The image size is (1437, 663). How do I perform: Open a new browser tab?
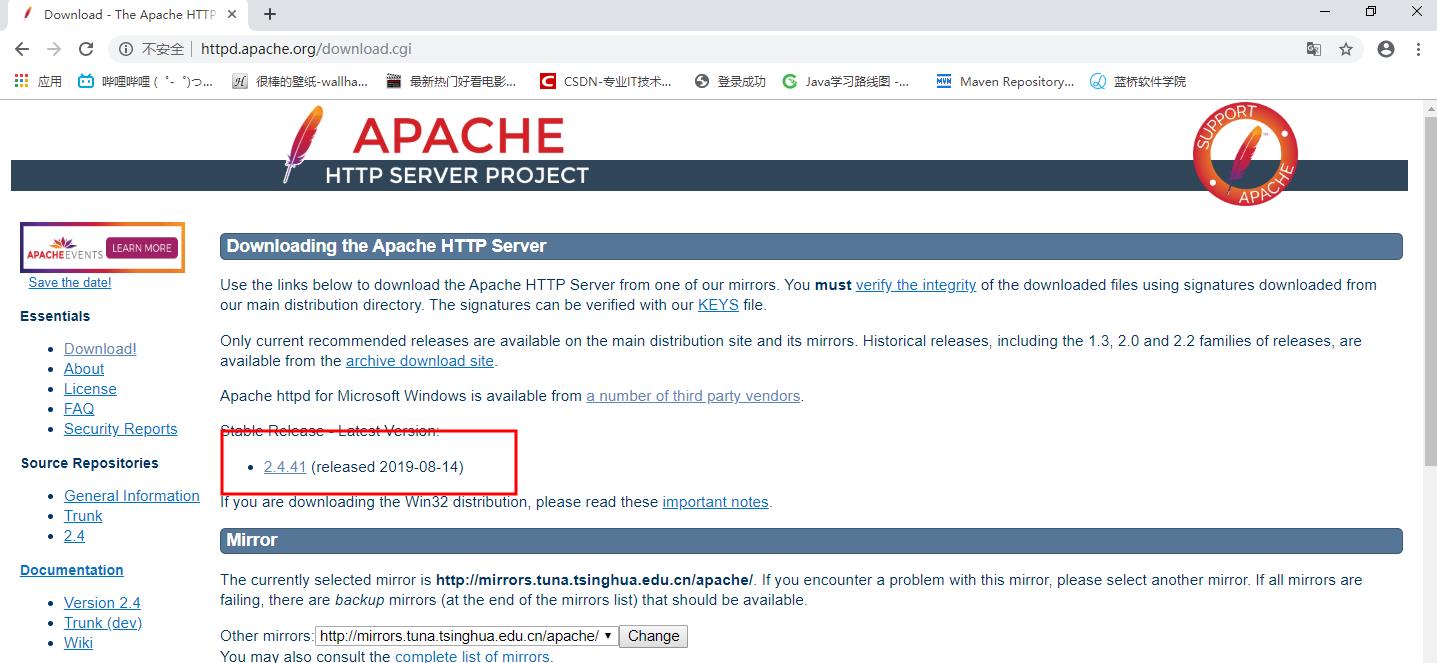tap(270, 14)
